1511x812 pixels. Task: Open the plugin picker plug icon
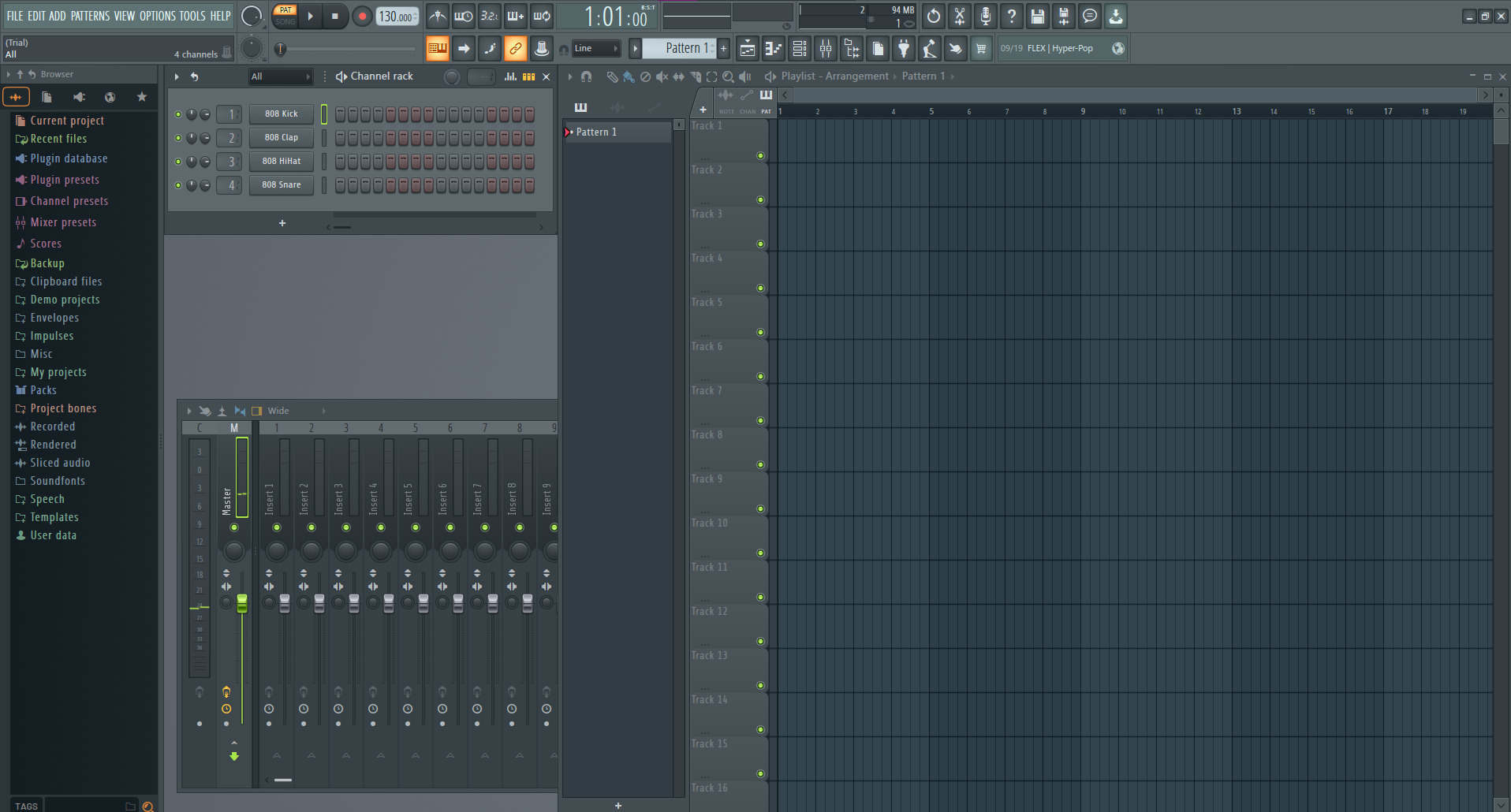pos(903,49)
